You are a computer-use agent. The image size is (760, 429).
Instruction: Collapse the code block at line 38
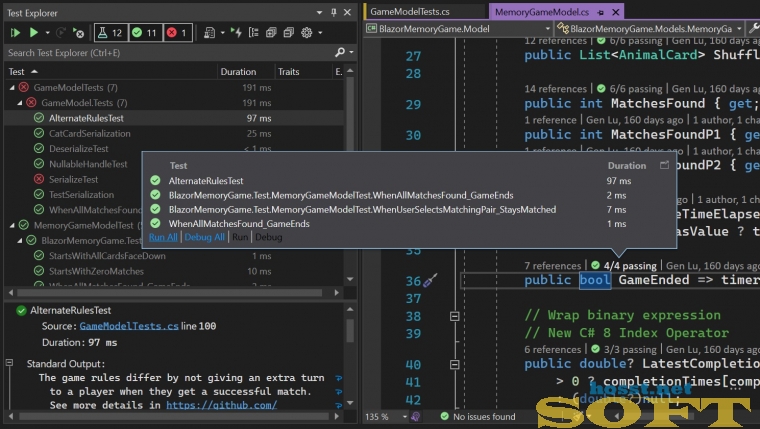455,316
